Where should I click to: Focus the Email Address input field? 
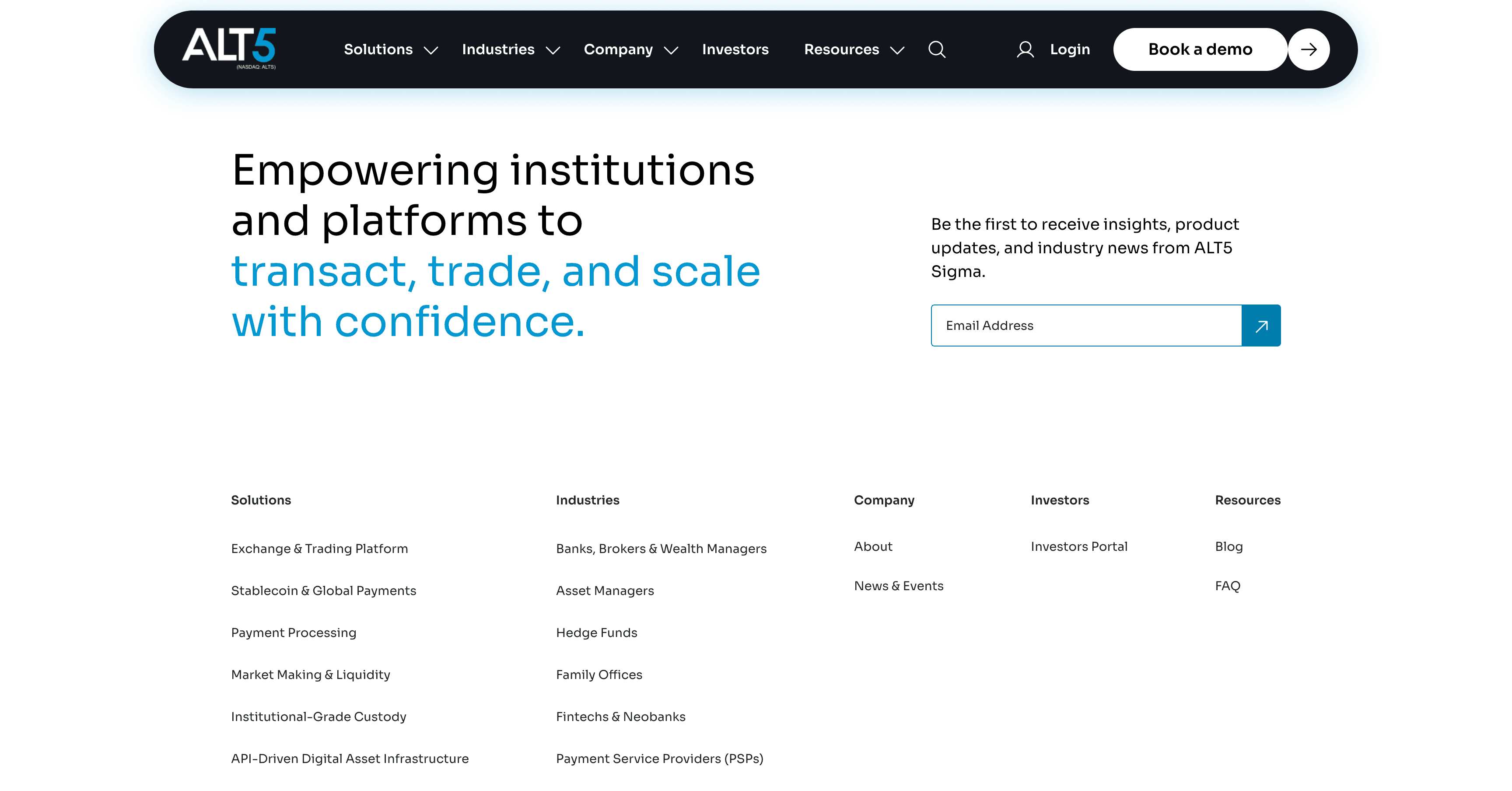click(x=1086, y=325)
